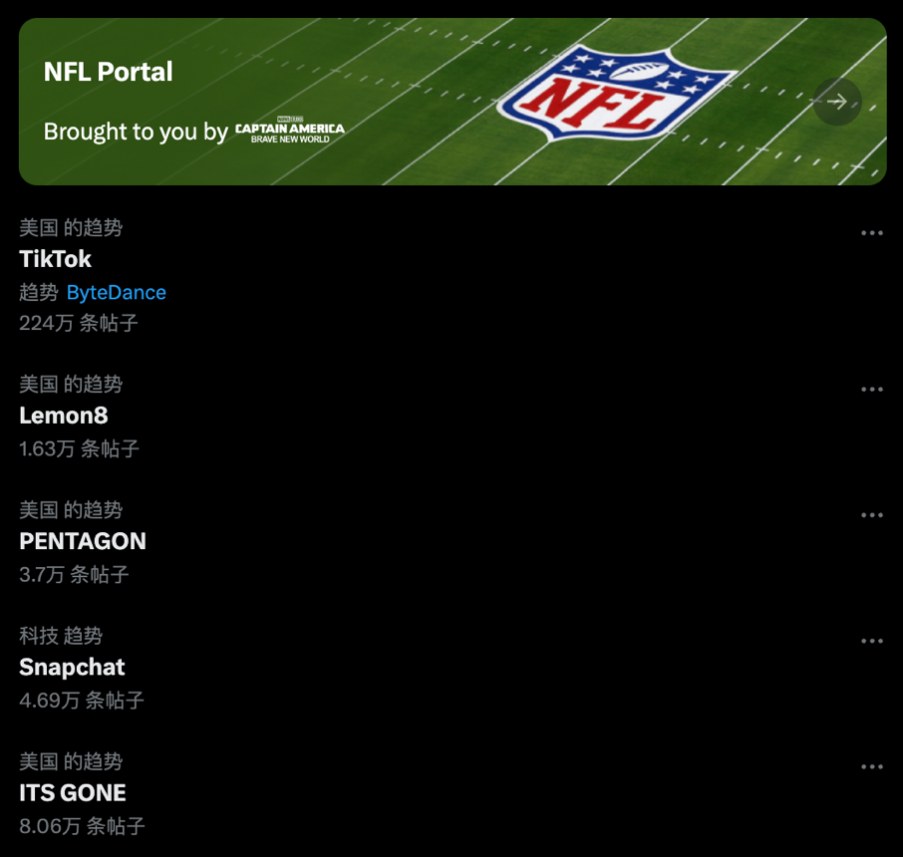Click the 224万 posts count under TikTok
This screenshot has height=857, width=903.
pyautogui.click(x=78, y=323)
